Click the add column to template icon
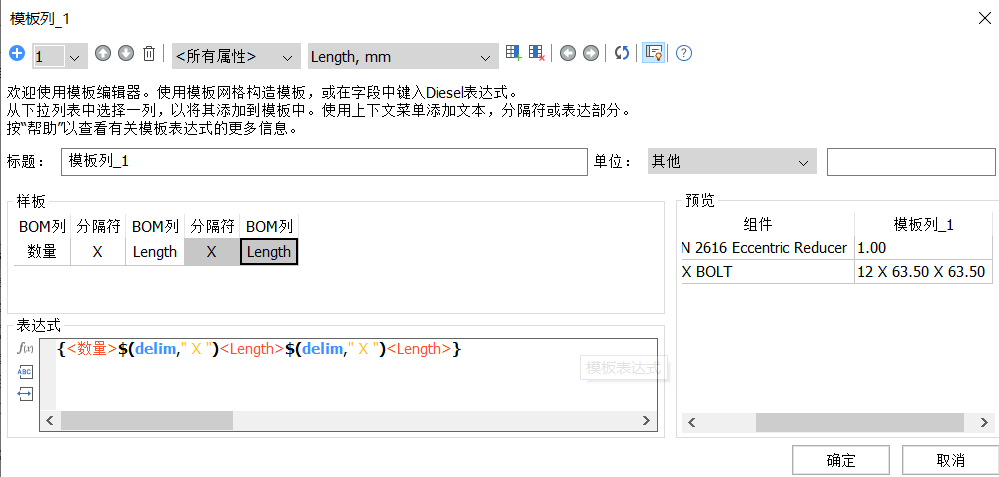 coord(514,53)
